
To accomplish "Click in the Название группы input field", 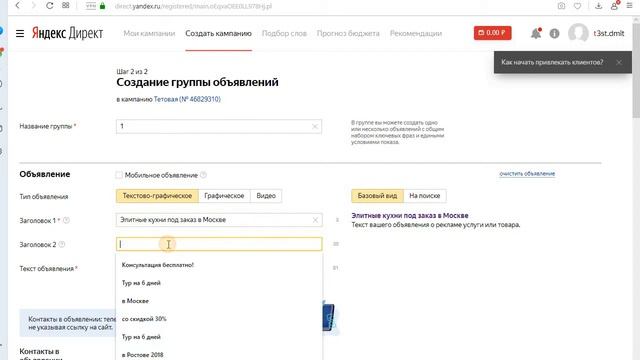I will tap(219, 127).
